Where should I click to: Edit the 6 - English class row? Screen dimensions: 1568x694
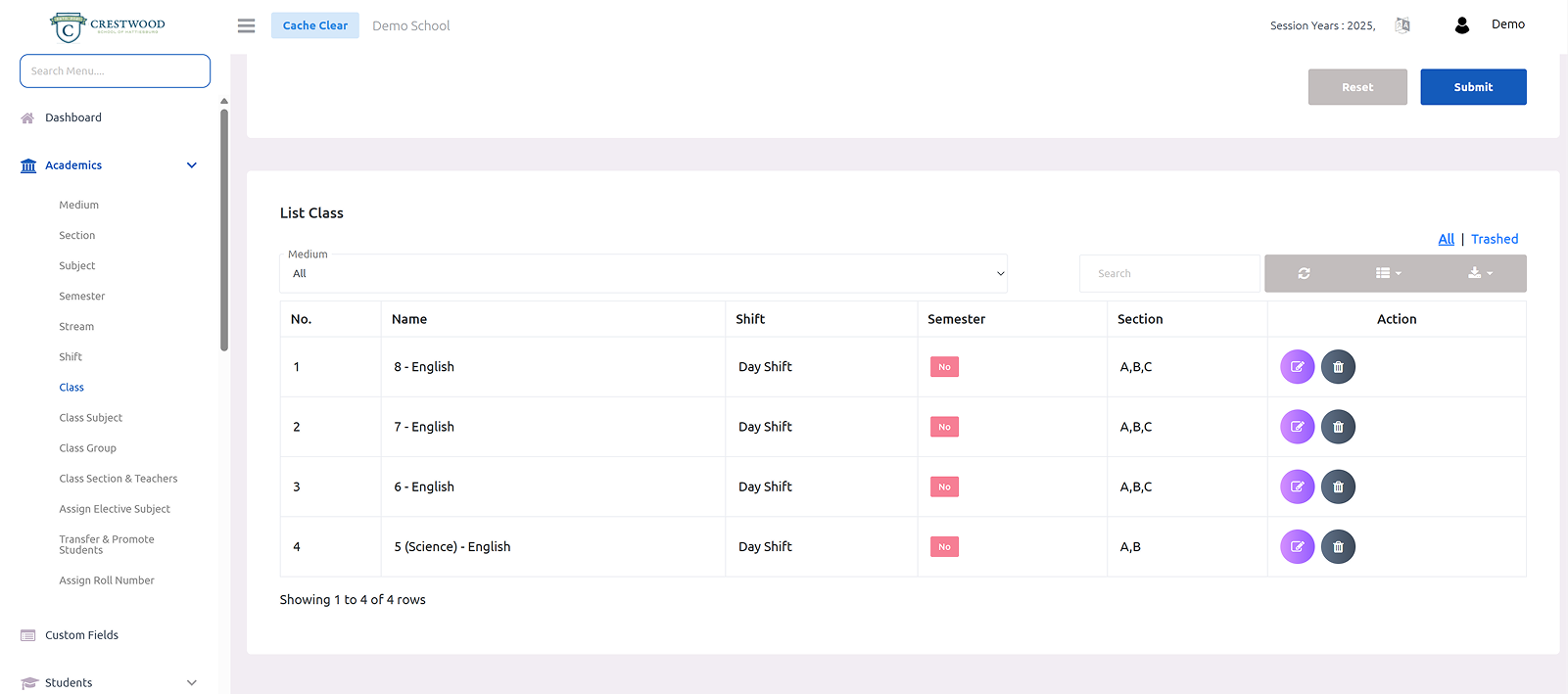(1297, 486)
